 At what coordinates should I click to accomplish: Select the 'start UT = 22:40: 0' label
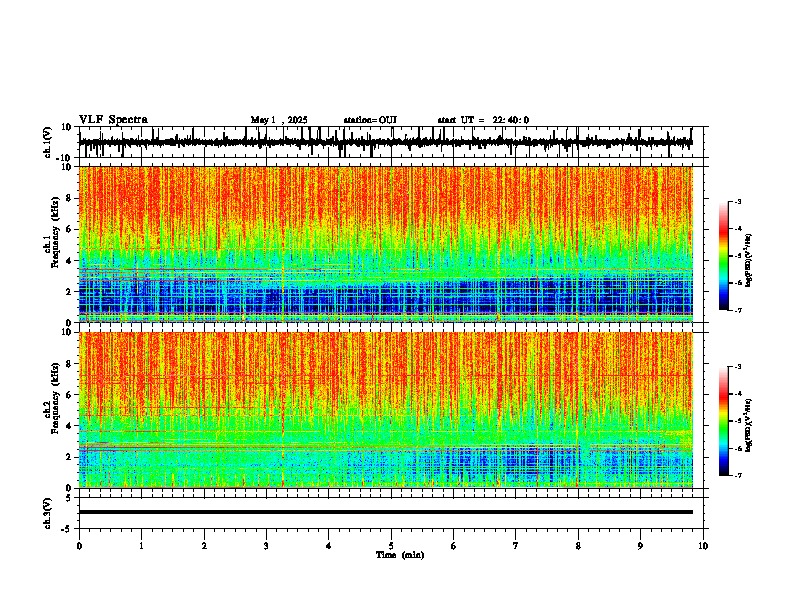tap(483, 120)
